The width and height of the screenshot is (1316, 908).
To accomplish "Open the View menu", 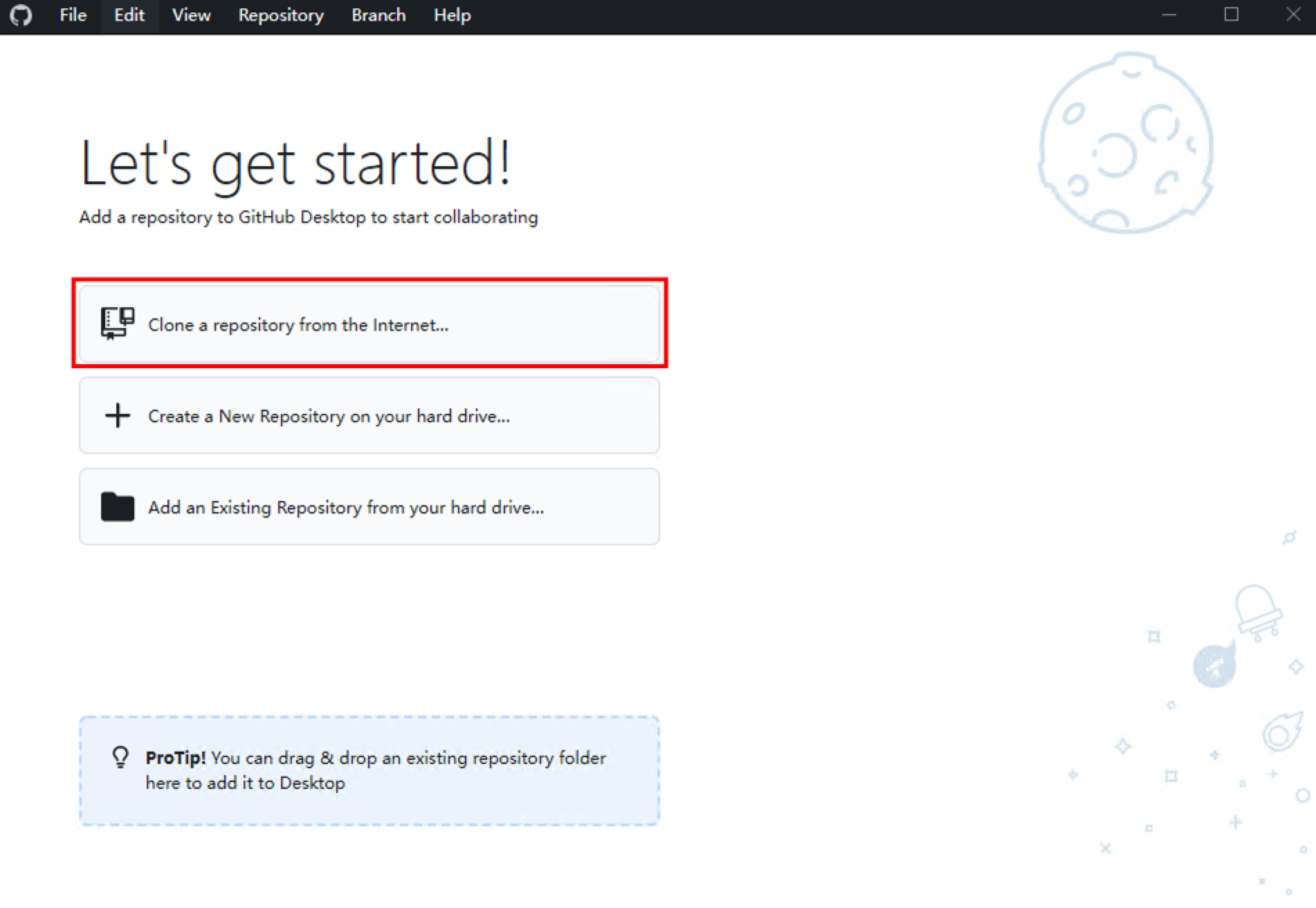I will (191, 15).
